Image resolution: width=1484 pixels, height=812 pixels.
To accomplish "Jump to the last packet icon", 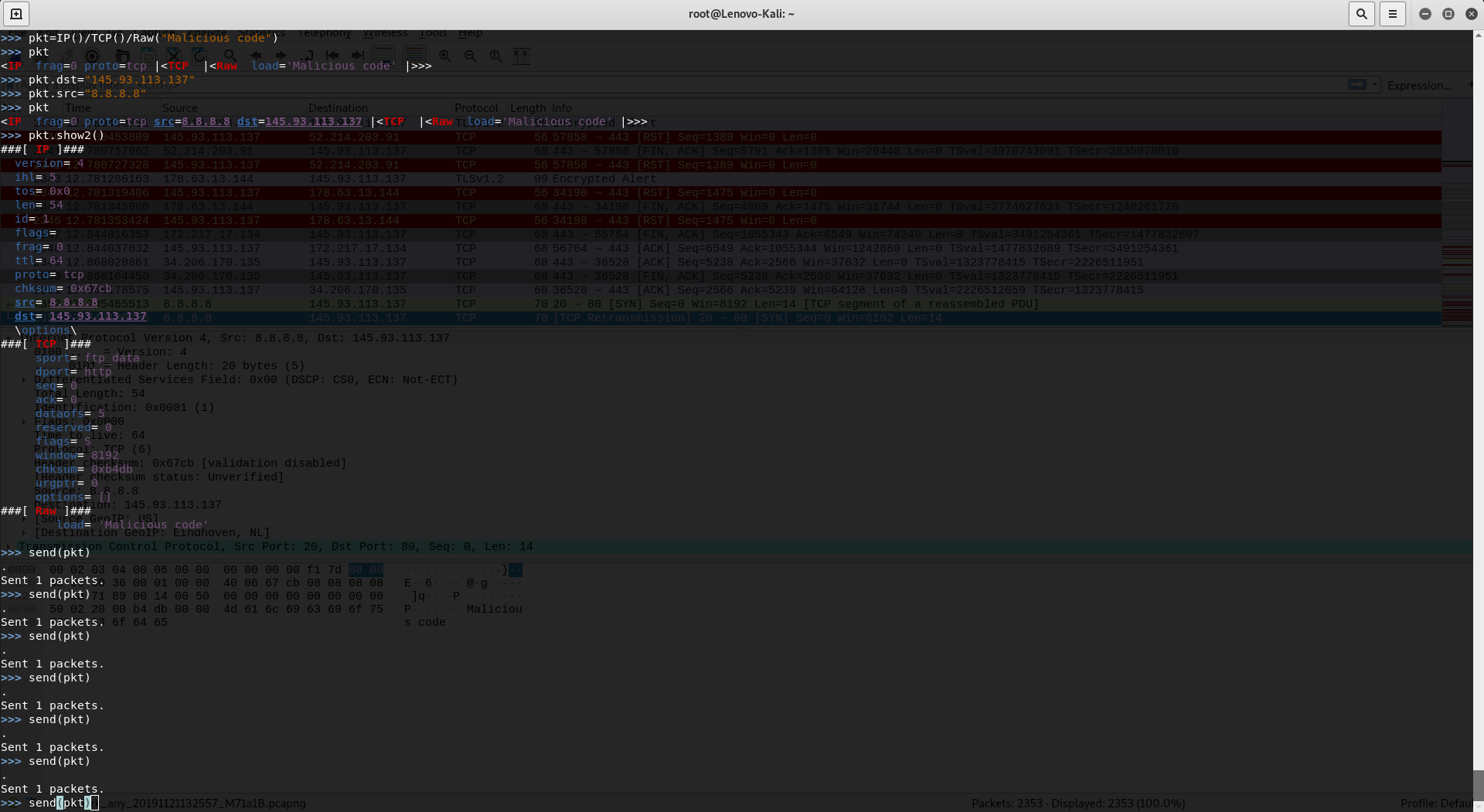I will (x=358, y=56).
